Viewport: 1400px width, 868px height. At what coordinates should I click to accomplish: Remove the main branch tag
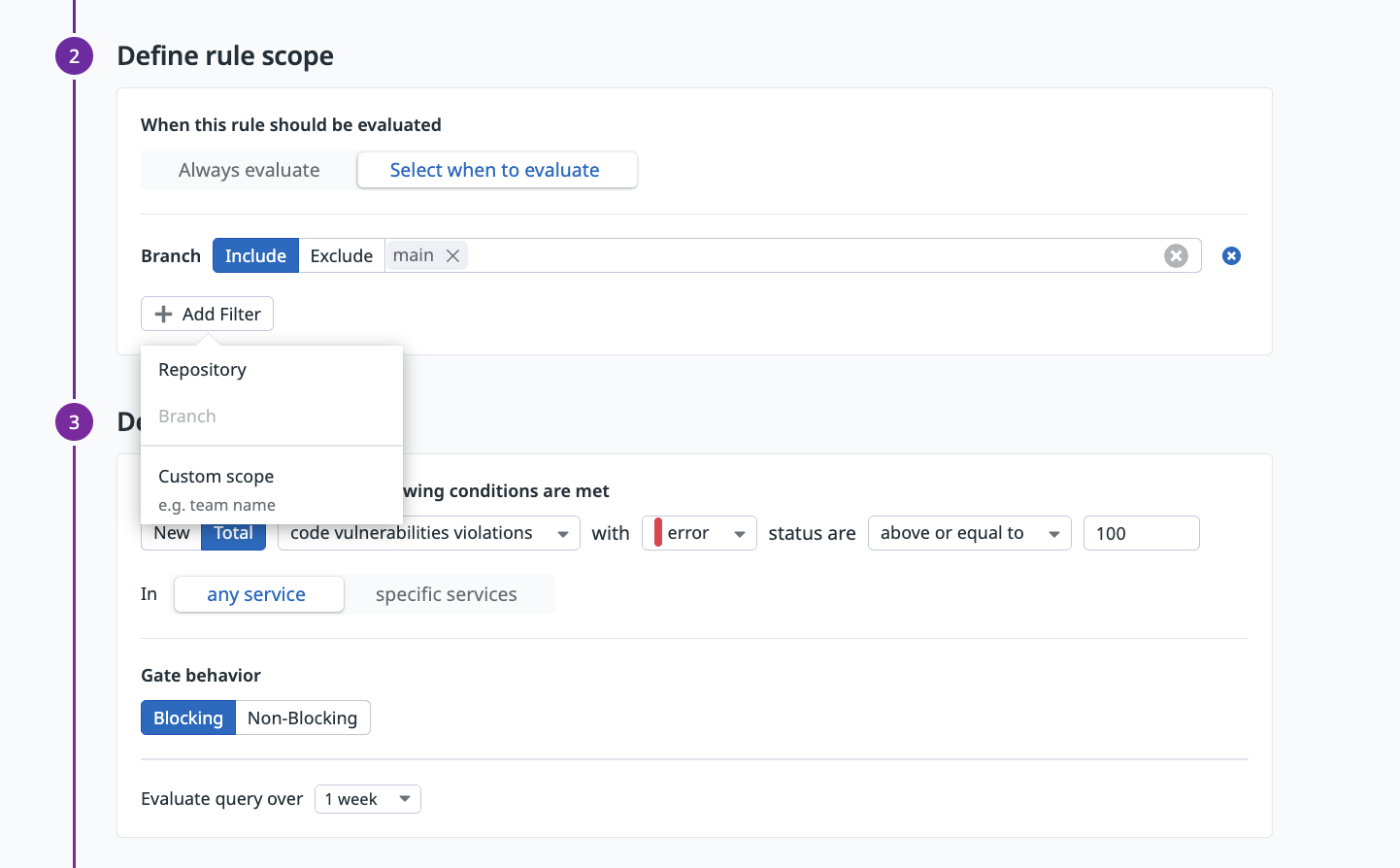pos(452,256)
